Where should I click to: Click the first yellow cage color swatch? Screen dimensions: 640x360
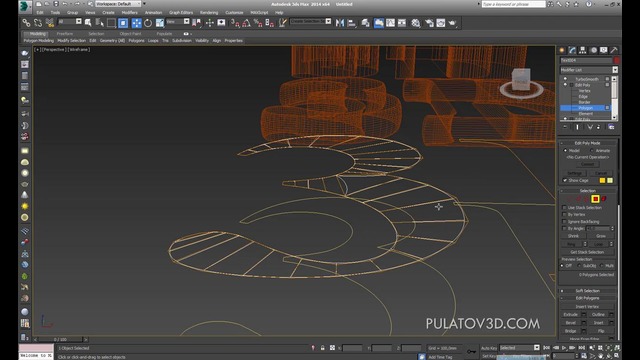pyautogui.click(x=602, y=180)
